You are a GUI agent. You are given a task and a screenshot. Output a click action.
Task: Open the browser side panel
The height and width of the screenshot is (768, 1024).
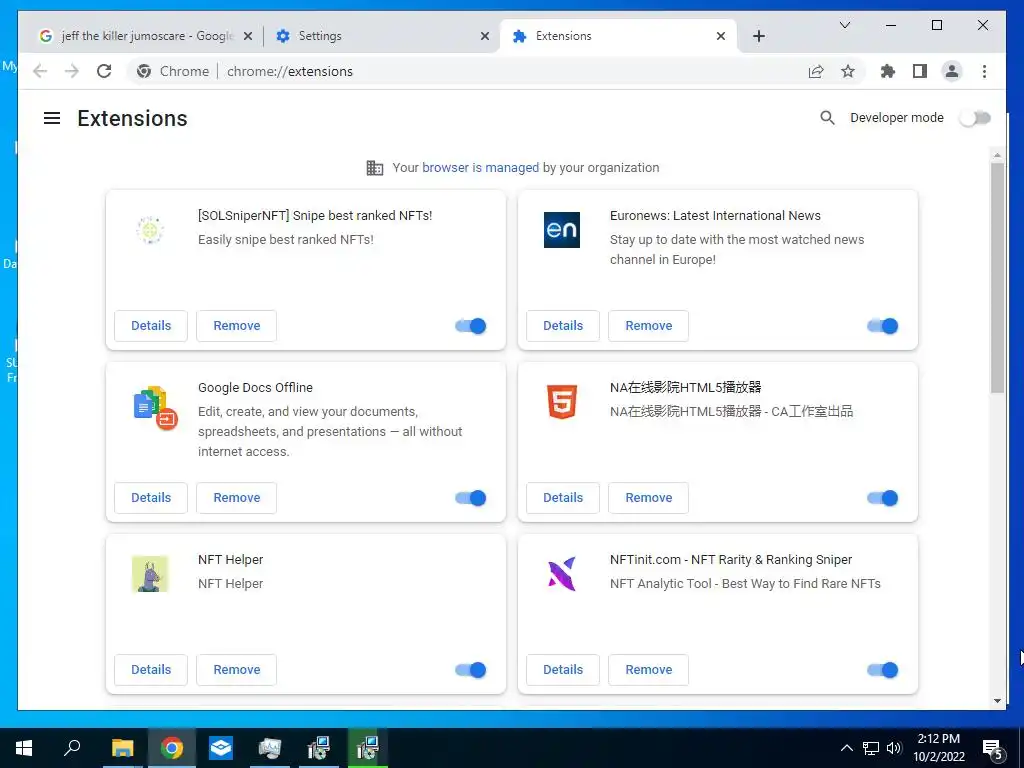click(920, 71)
